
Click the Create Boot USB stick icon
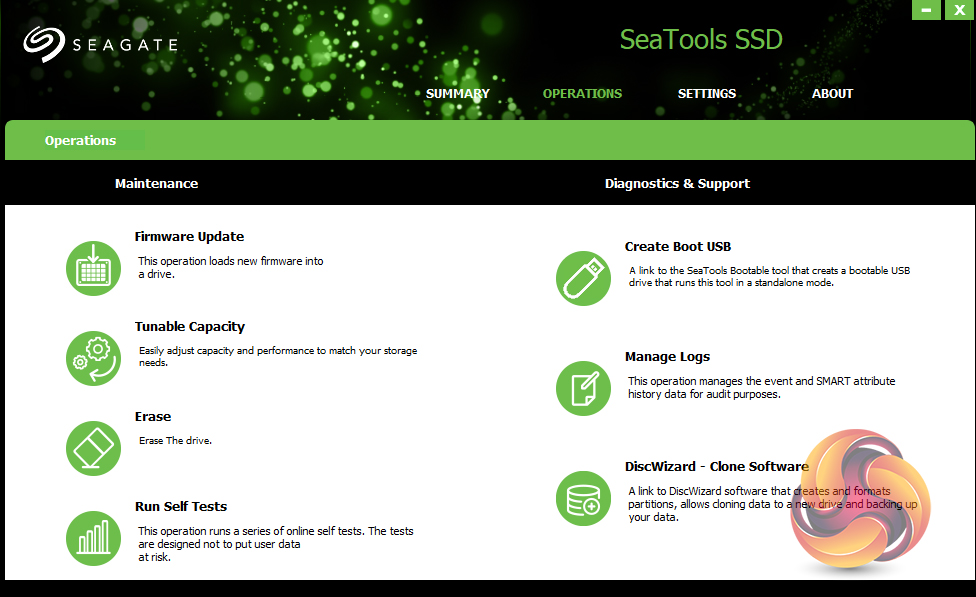583,278
